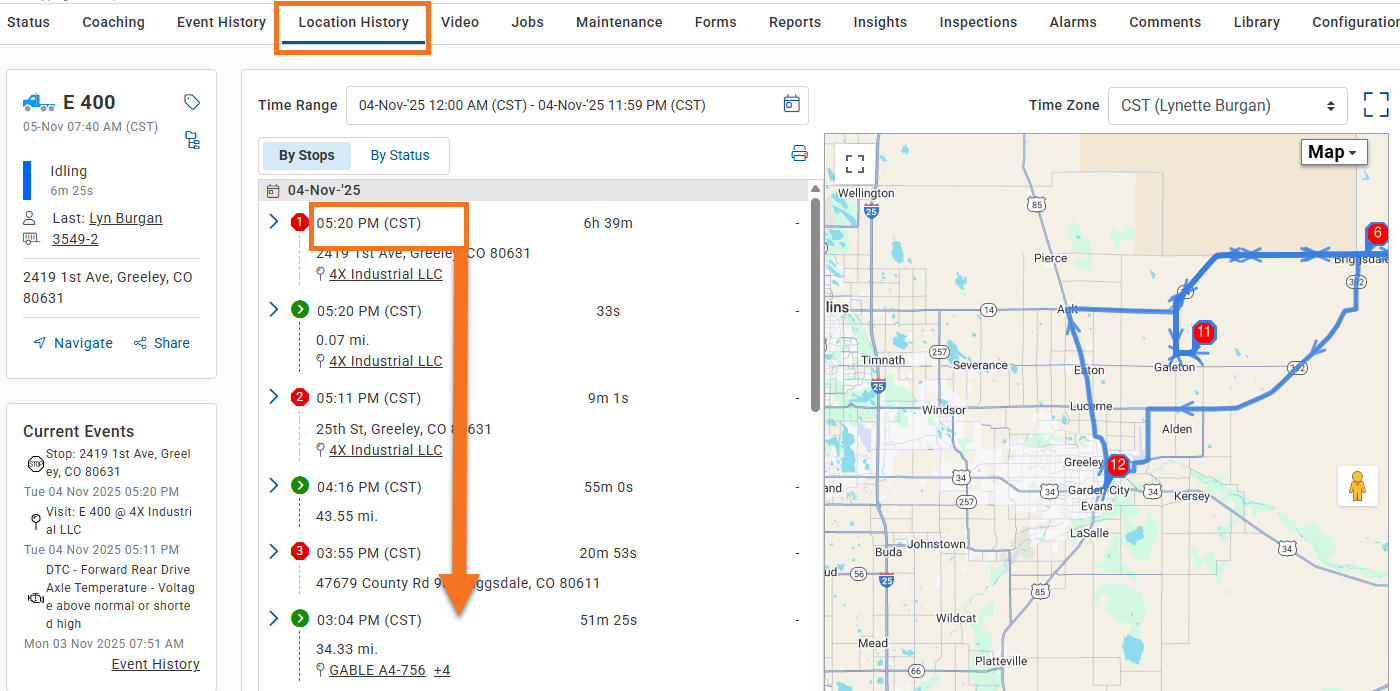
Task: Click the Time Range date field
Action: click(577, 105)
